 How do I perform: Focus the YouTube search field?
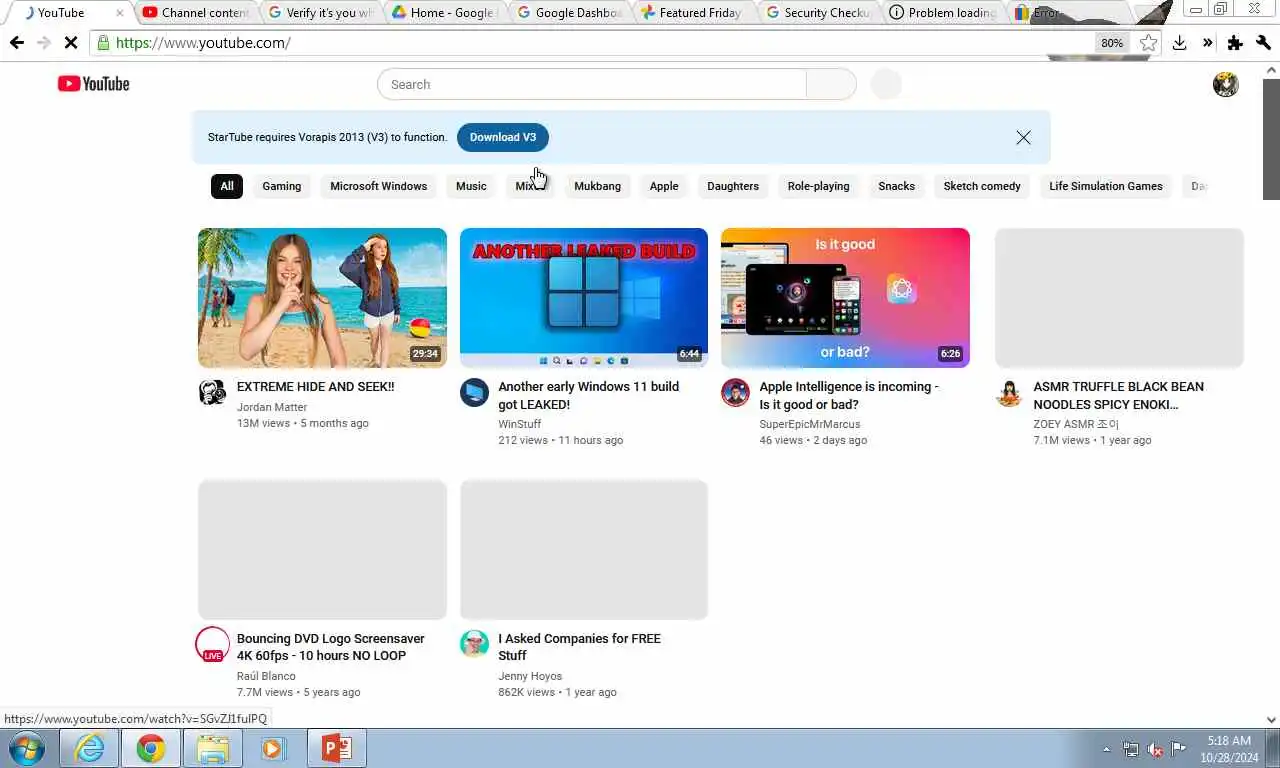pos(592,84)
